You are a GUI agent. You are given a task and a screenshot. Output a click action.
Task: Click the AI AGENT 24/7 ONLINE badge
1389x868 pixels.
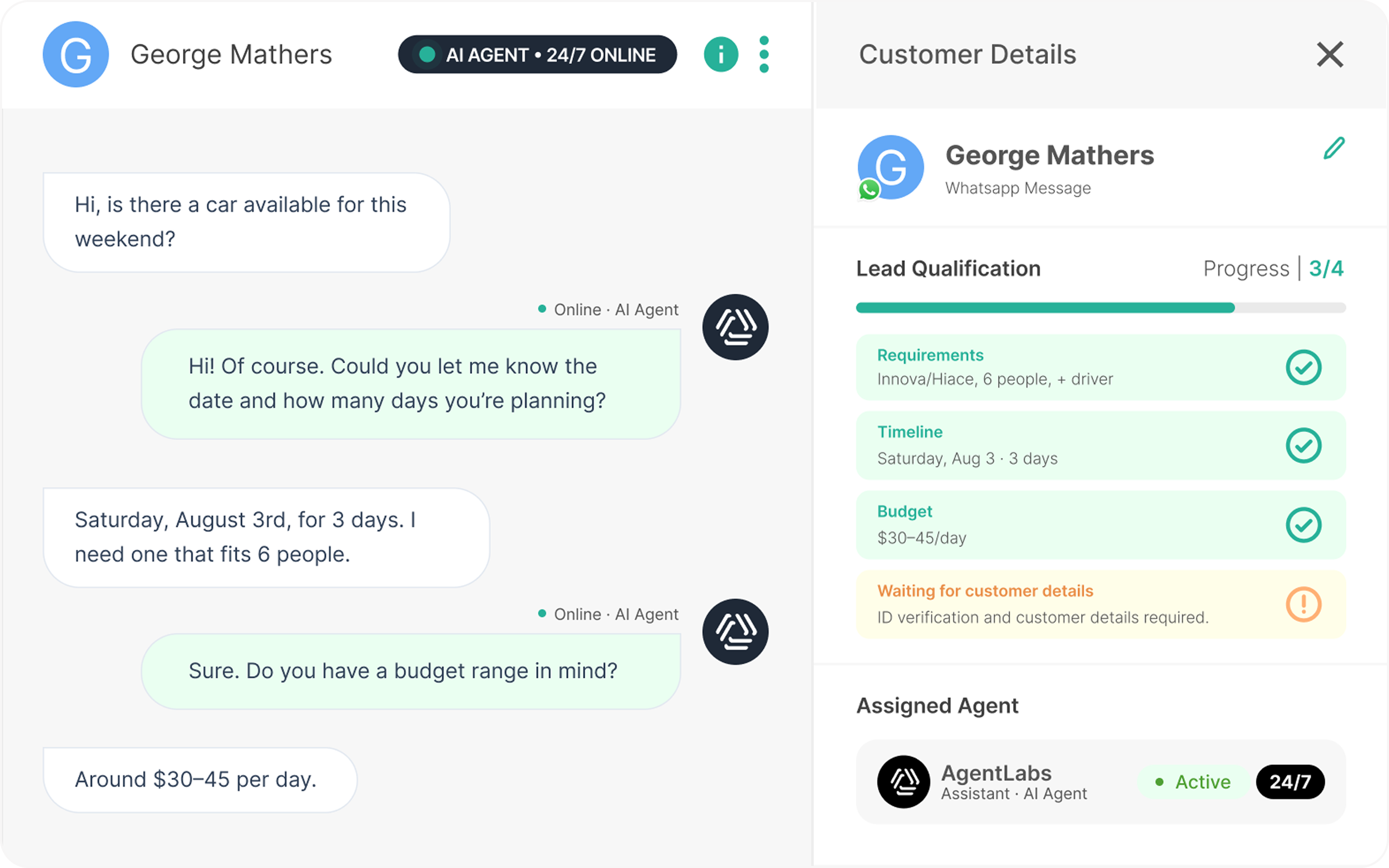pos(537,54)
